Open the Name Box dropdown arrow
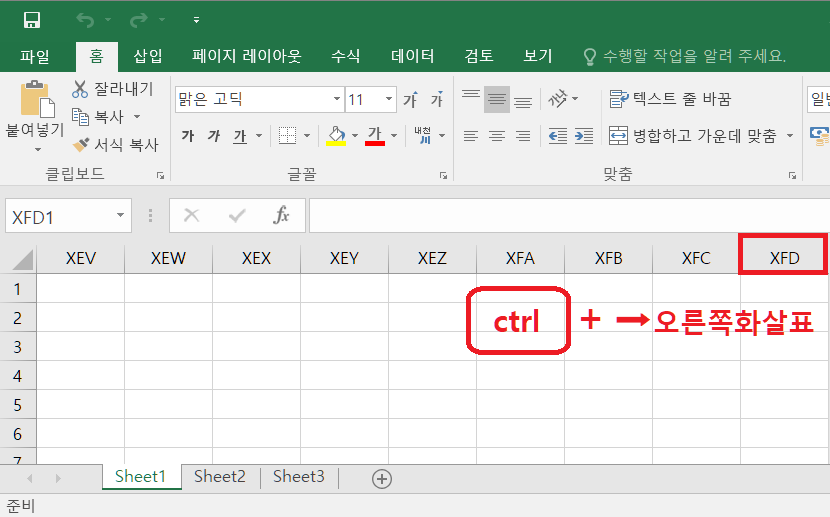The height and width of the screenshot is (517, 830). tap(121, 215)
